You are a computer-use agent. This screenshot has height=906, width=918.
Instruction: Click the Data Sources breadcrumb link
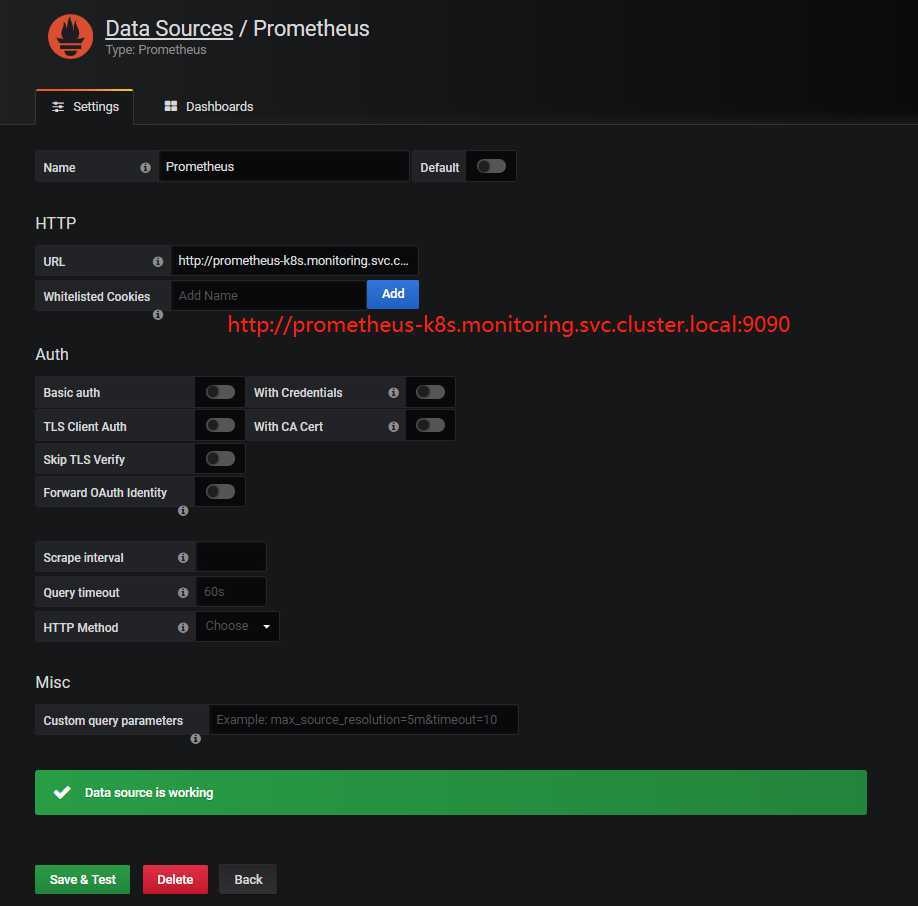(x=169, y=29)
